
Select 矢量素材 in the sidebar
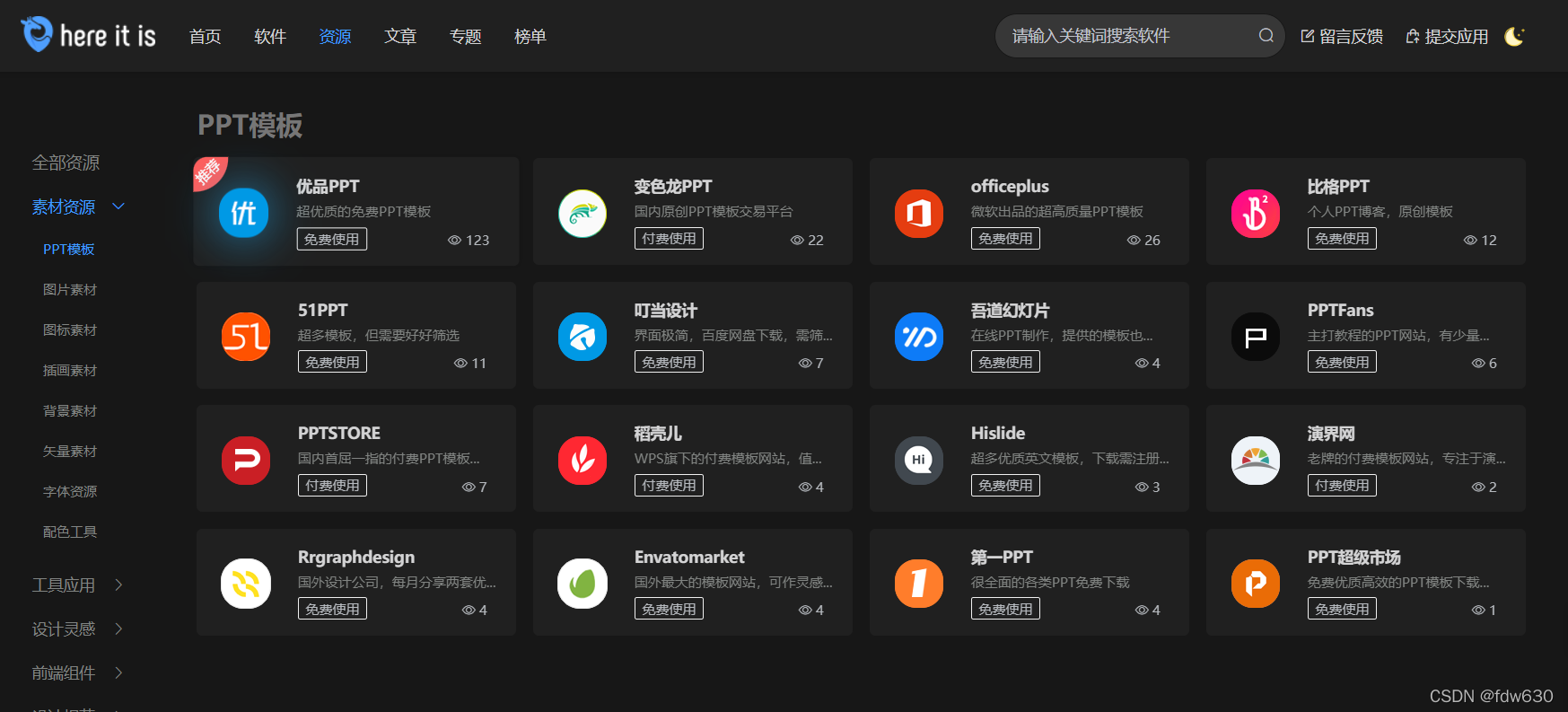coord(70,451)
